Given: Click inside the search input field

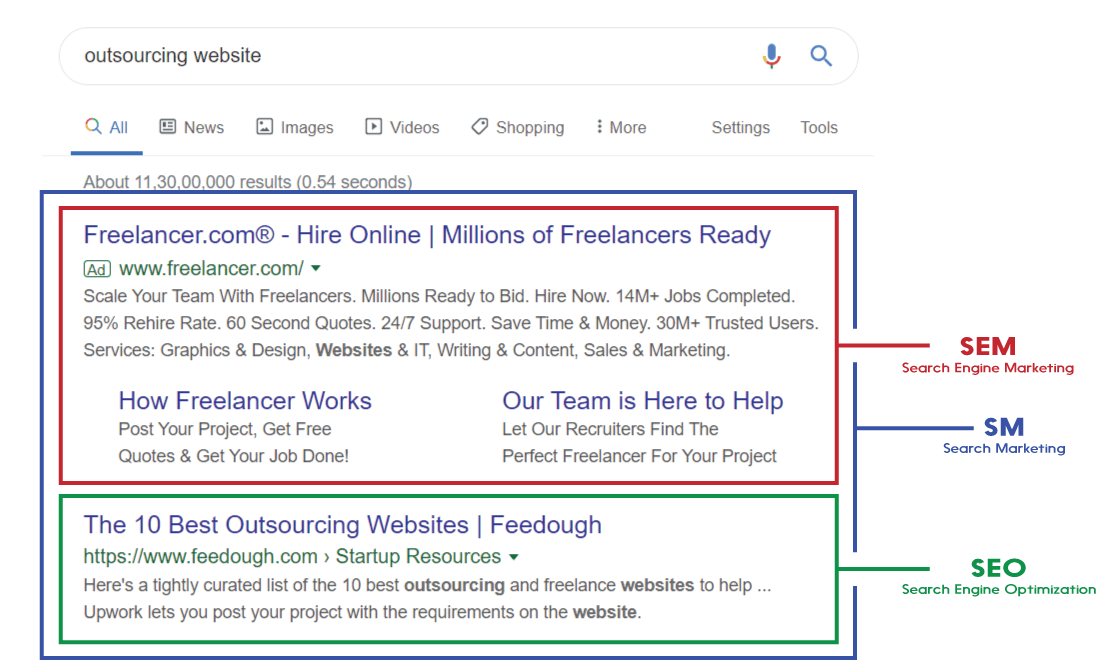Looking at the screenshot, I should click(x=300, y=56).
